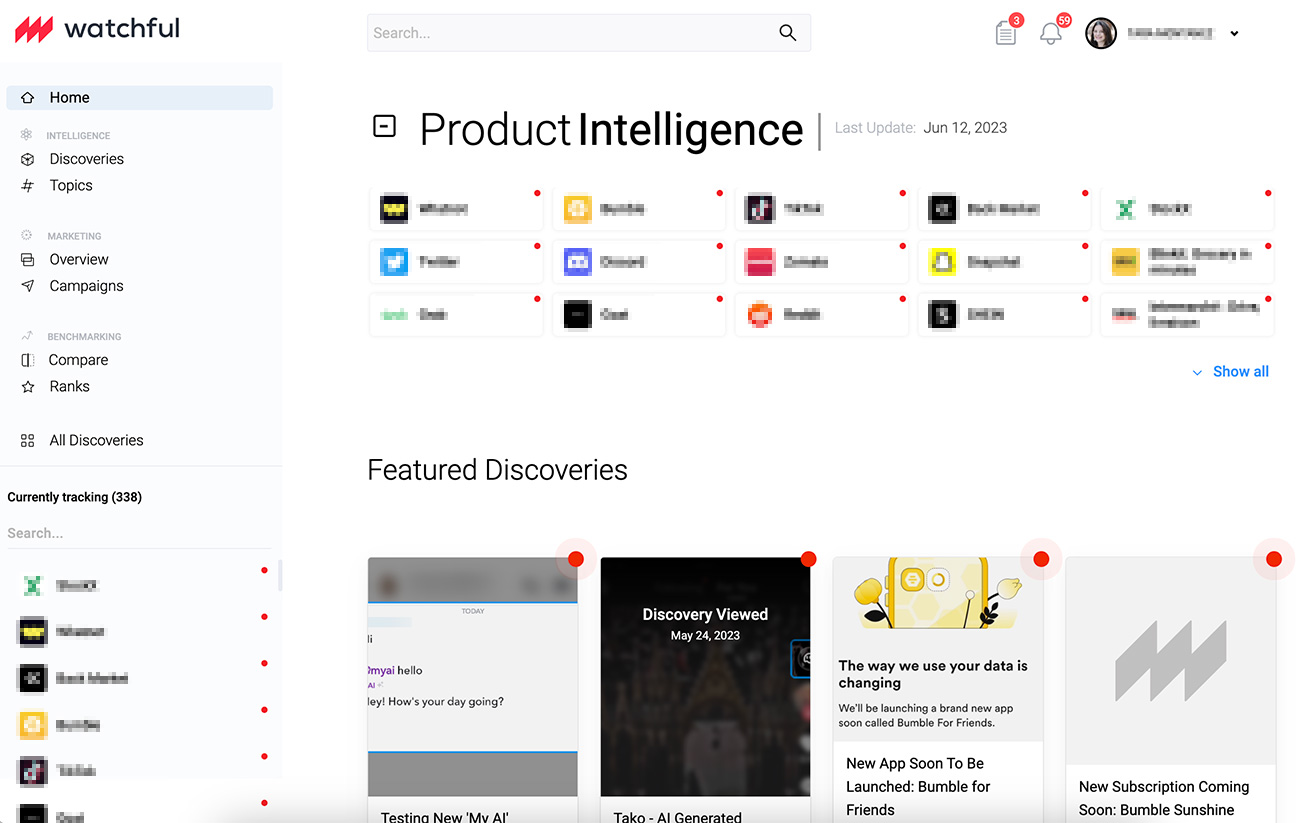Open Discoveries in sidebar
Image resolution: width=1300 pixels, height=823 pixels.
coord(87,159)
